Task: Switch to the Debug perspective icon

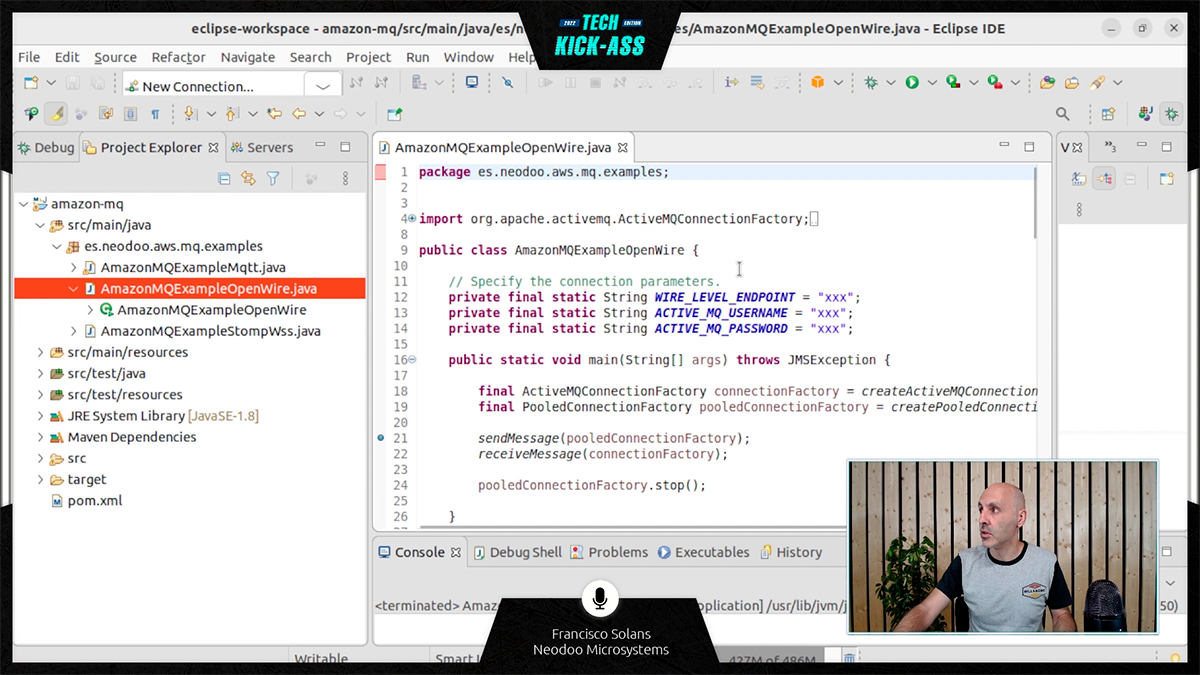Action: click(x=1172, y=114)
